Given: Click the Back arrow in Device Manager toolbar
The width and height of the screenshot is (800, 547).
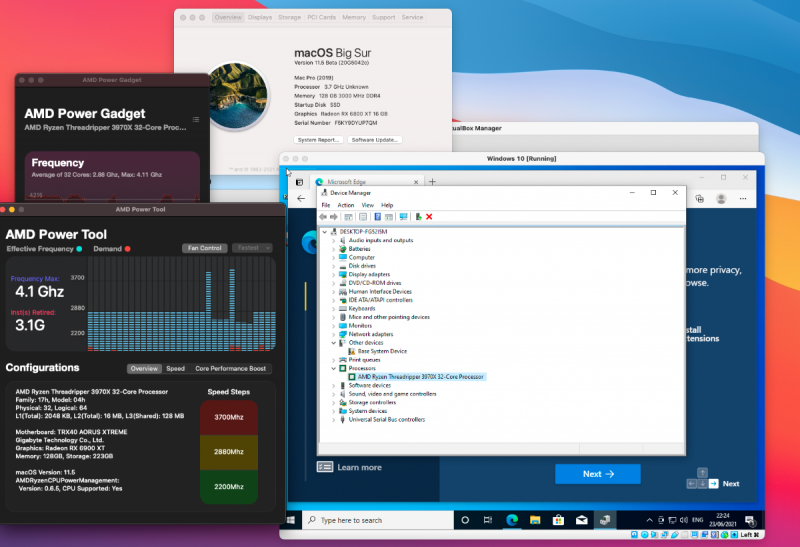Looking at the screenshot, I should click(x=324, y=217).
